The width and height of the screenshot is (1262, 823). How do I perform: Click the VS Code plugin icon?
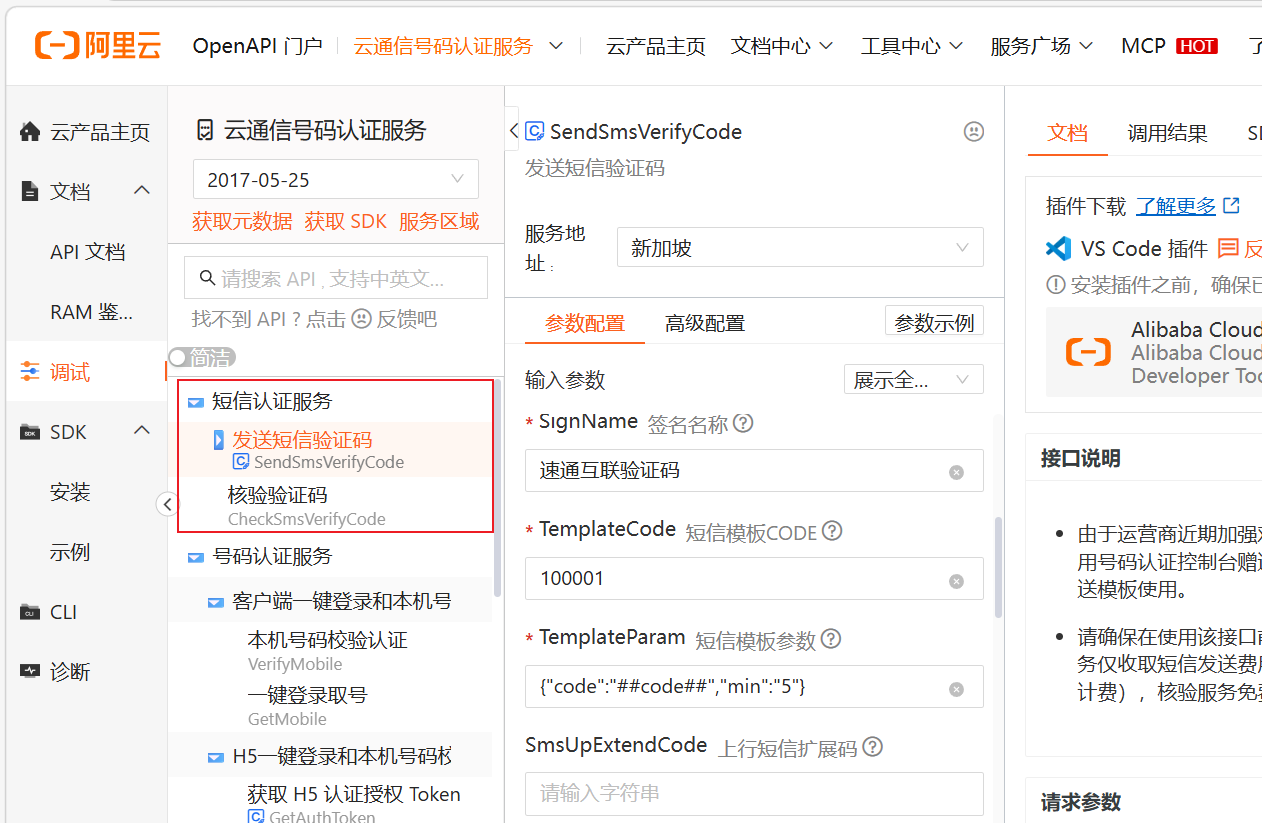coord(1058,248)
